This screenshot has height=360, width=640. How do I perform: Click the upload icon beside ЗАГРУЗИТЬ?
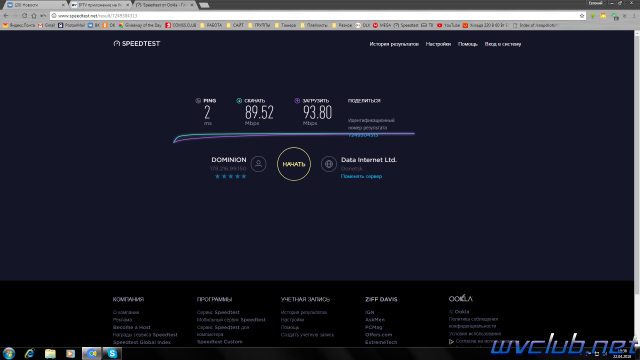pyautogui.click(x=297, y=100)
